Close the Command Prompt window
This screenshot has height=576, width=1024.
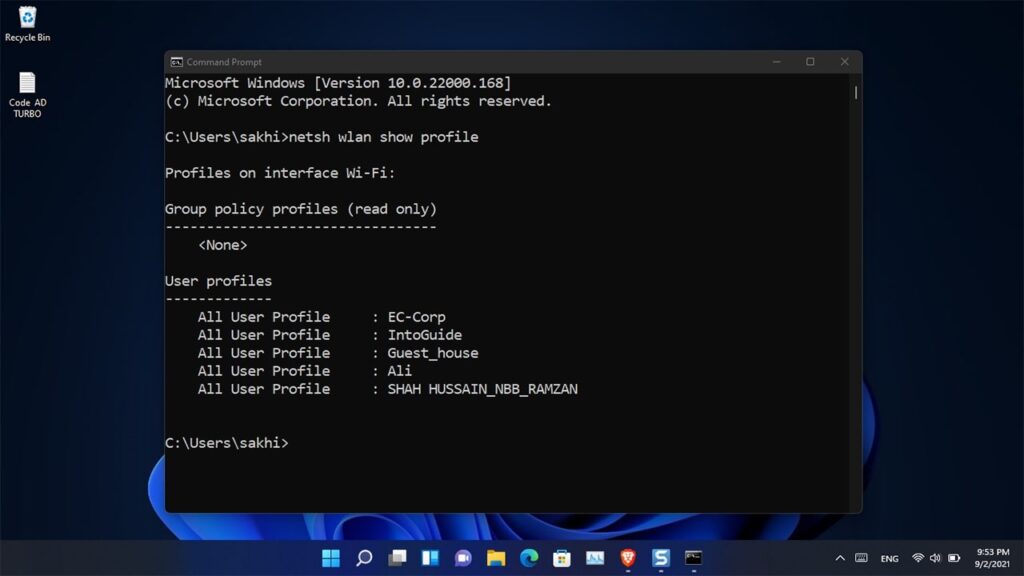pyautogui.click(x=844, y=62)
